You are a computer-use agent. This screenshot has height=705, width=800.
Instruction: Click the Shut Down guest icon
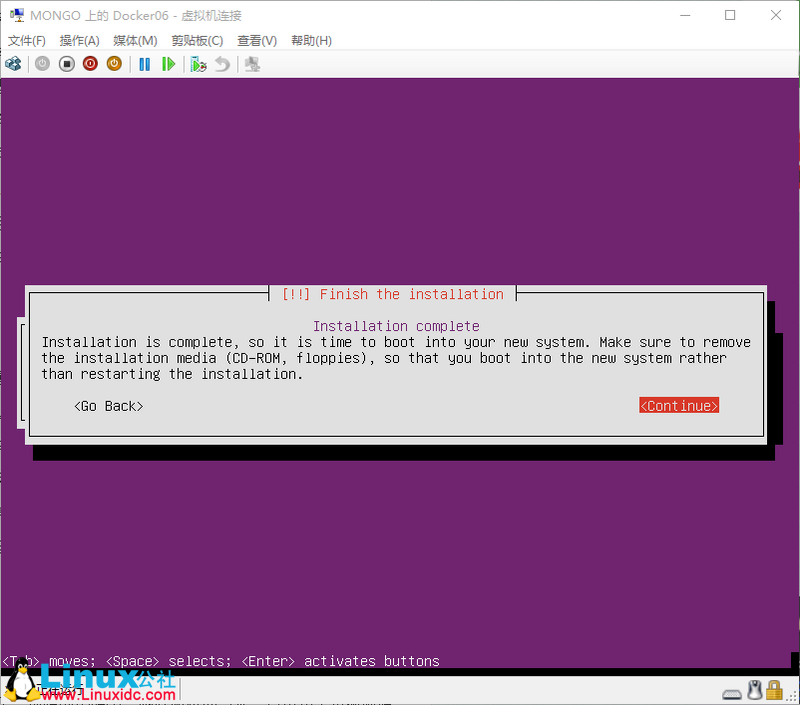point(90,63)
